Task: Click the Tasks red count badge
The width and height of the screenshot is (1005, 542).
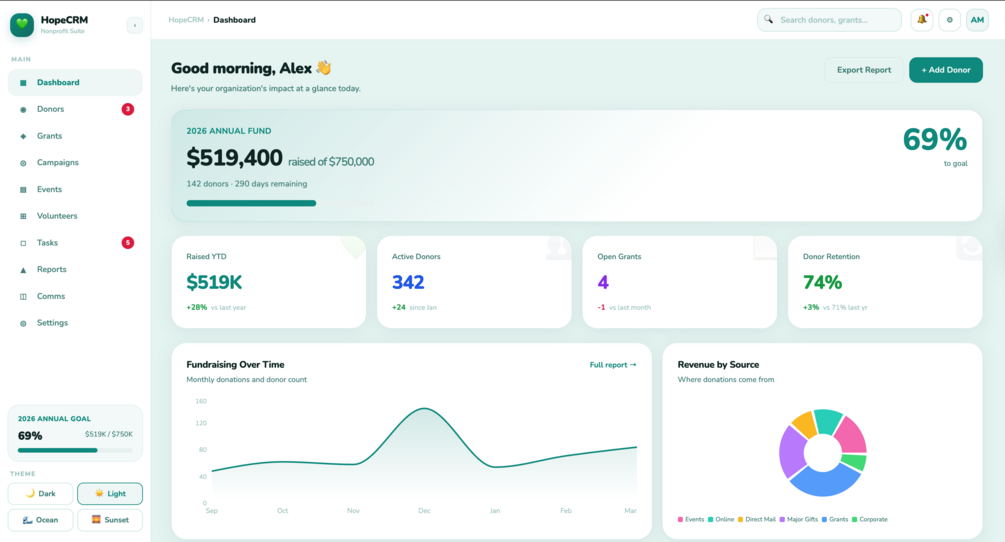Action: tap(128, 243)
